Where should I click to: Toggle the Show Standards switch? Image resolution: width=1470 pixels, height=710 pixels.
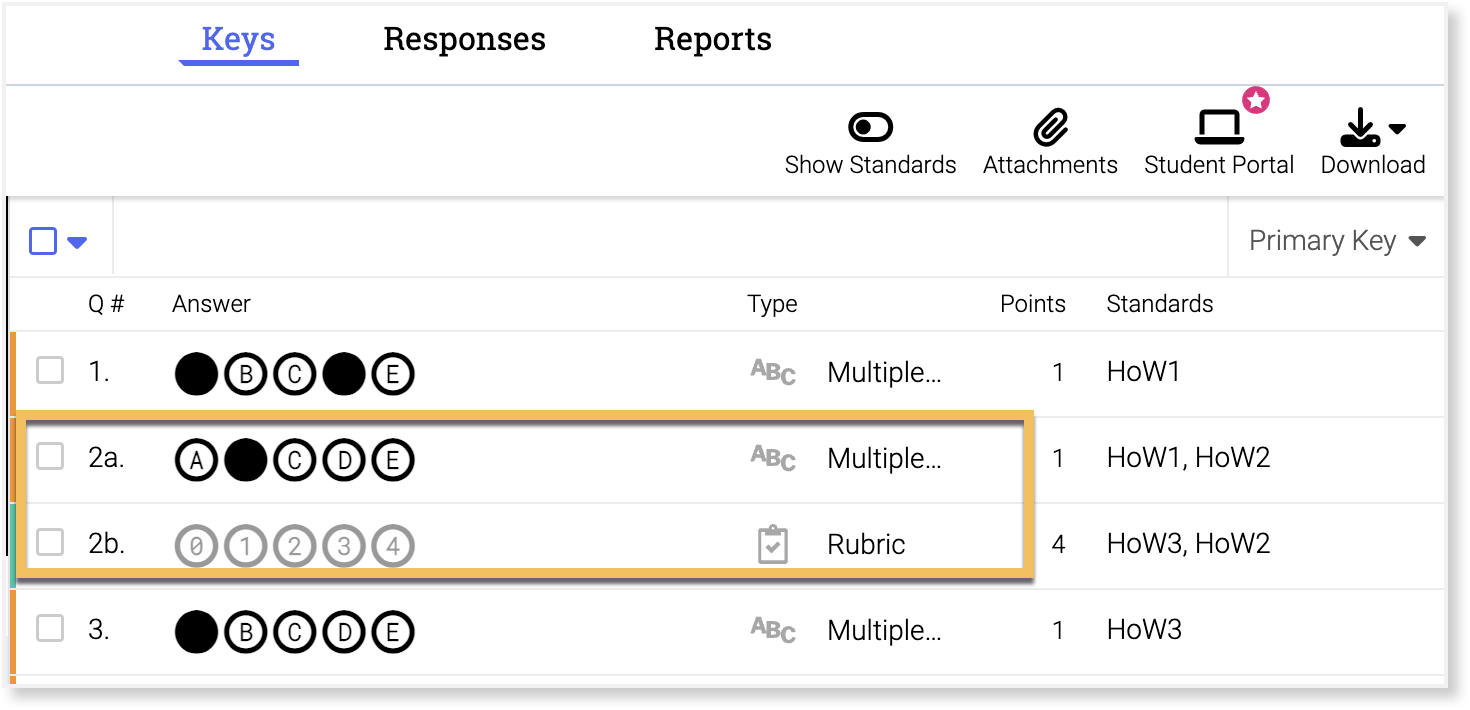click(x=870, y=128)
